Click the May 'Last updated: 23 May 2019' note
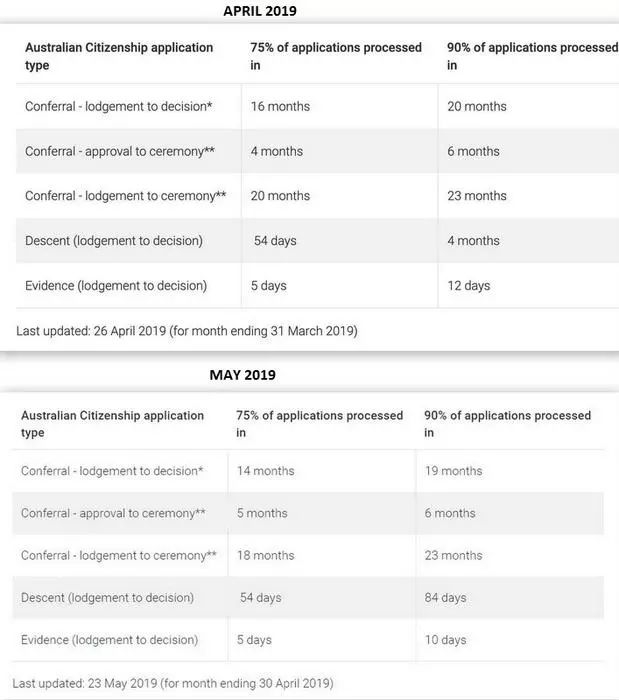This screenshot has height=700, width=619. [177, 684]
